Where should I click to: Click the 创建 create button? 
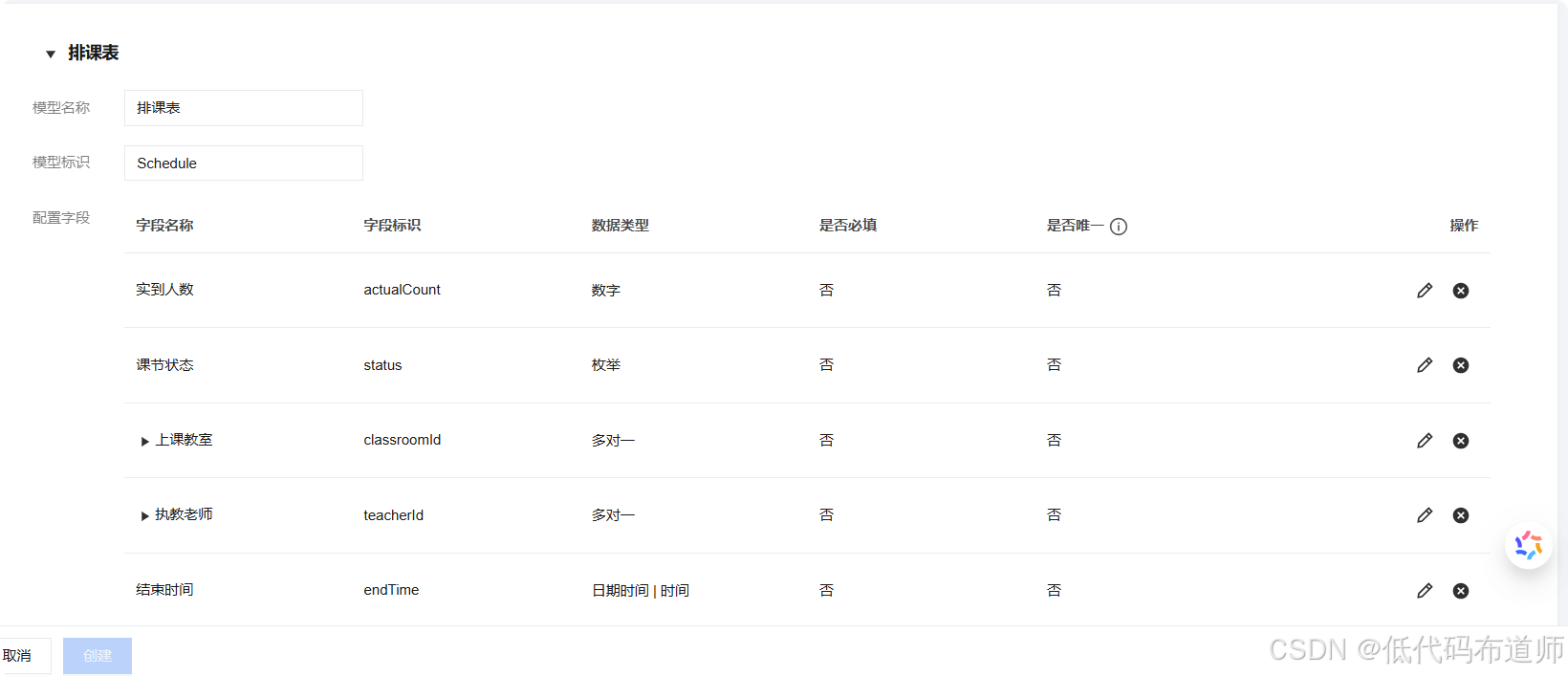click(x=98, y=656)
